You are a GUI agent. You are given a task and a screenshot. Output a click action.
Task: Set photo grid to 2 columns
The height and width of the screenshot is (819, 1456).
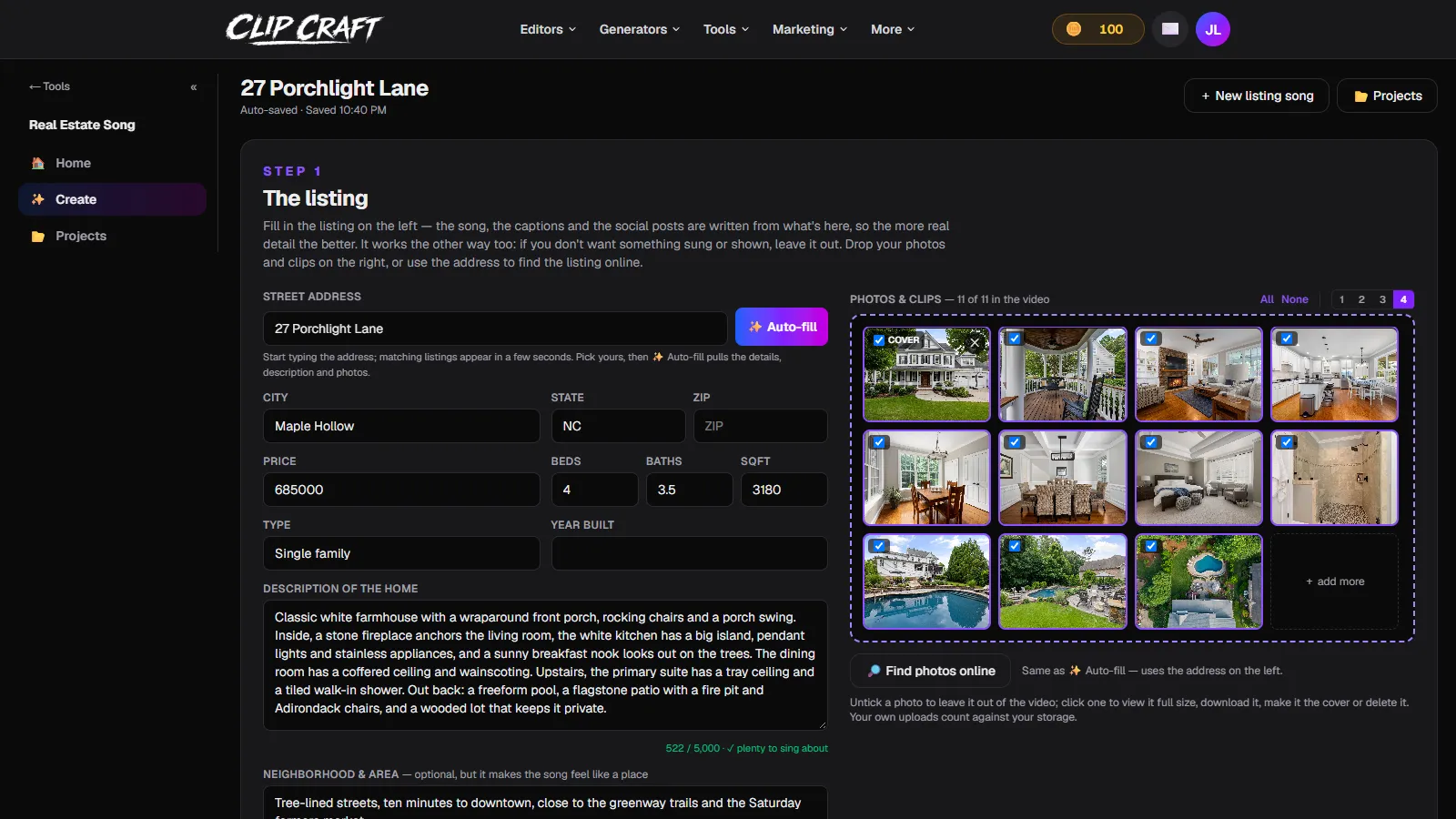[1361, 299]
